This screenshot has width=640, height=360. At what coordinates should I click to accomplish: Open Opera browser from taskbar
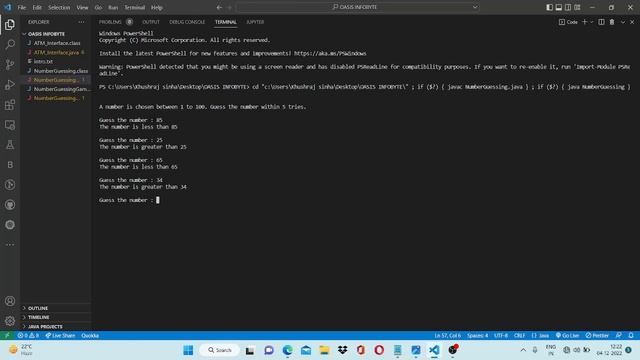[x=379, y=350]
